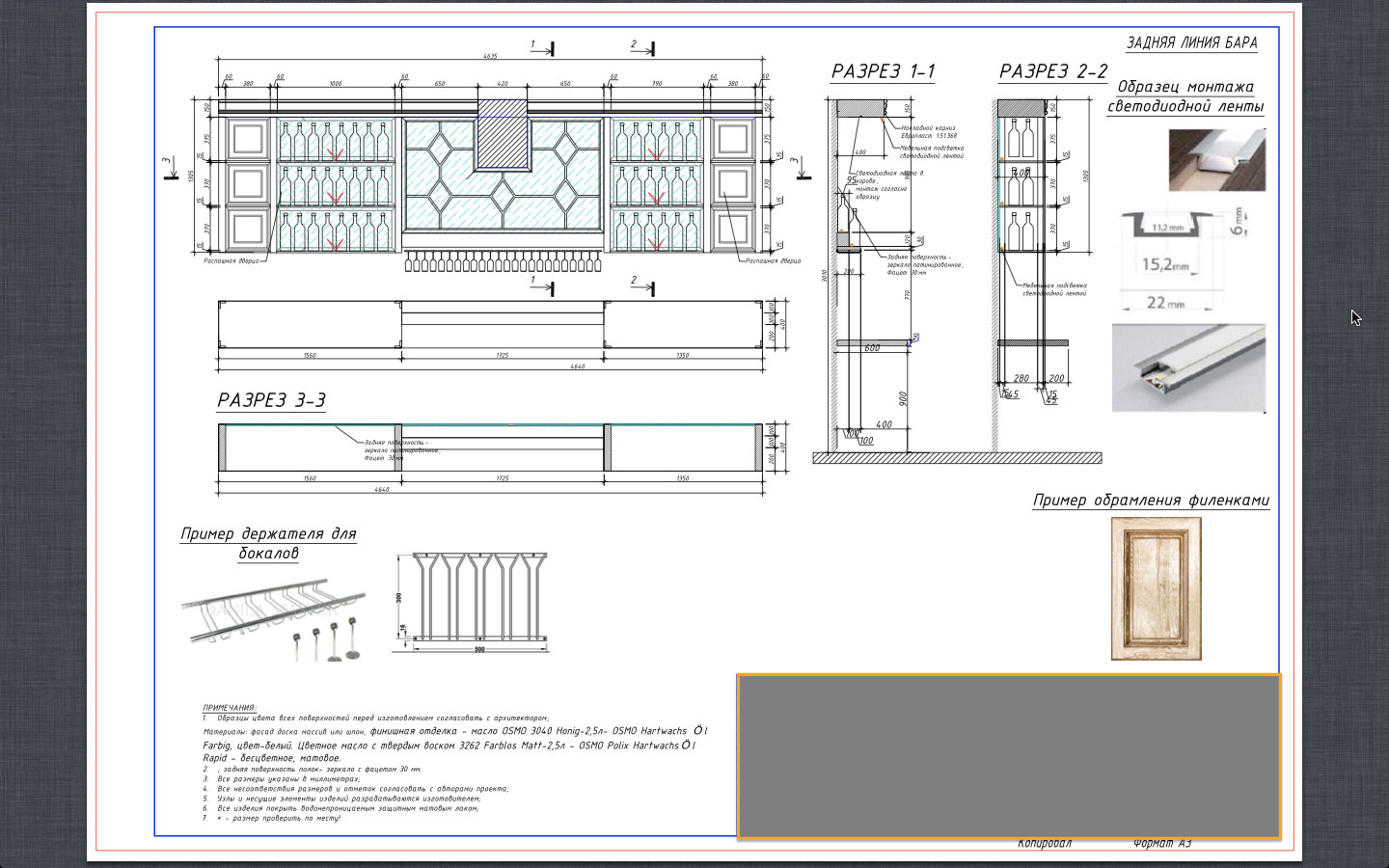The image size is (1389, 868).
Task: Click the 'Пример обрамления филенками' caption
Action: (1151, 500)
